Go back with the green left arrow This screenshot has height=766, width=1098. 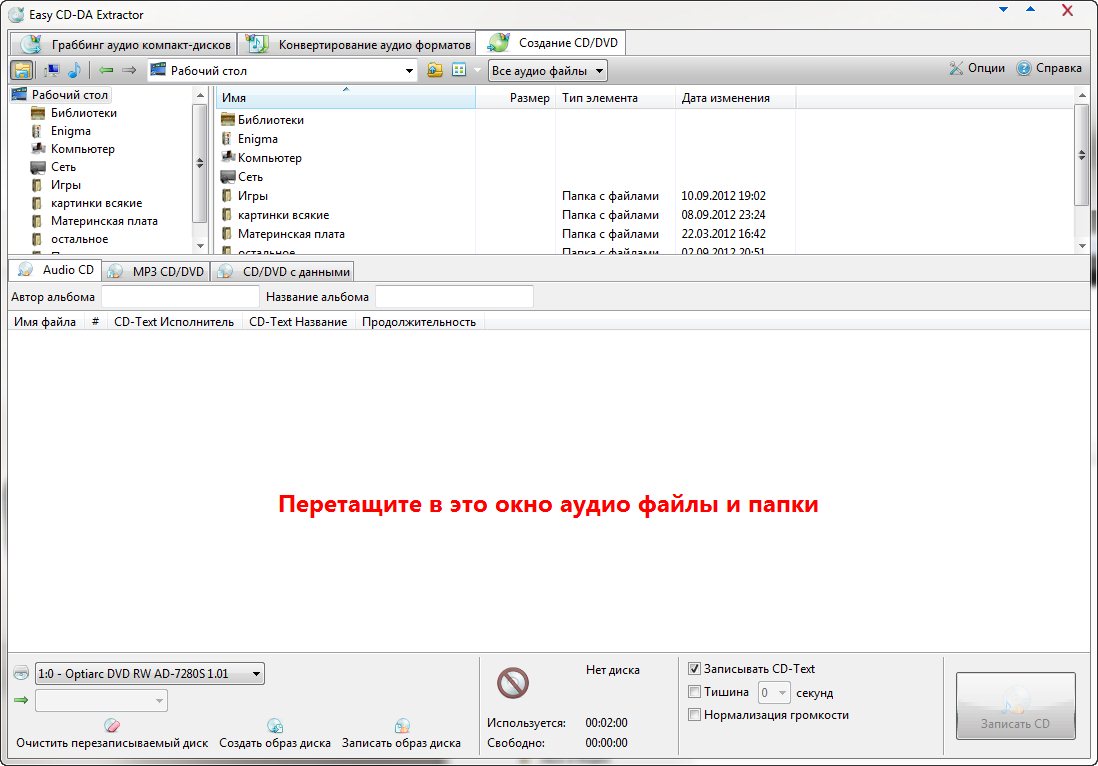point(106,70)
